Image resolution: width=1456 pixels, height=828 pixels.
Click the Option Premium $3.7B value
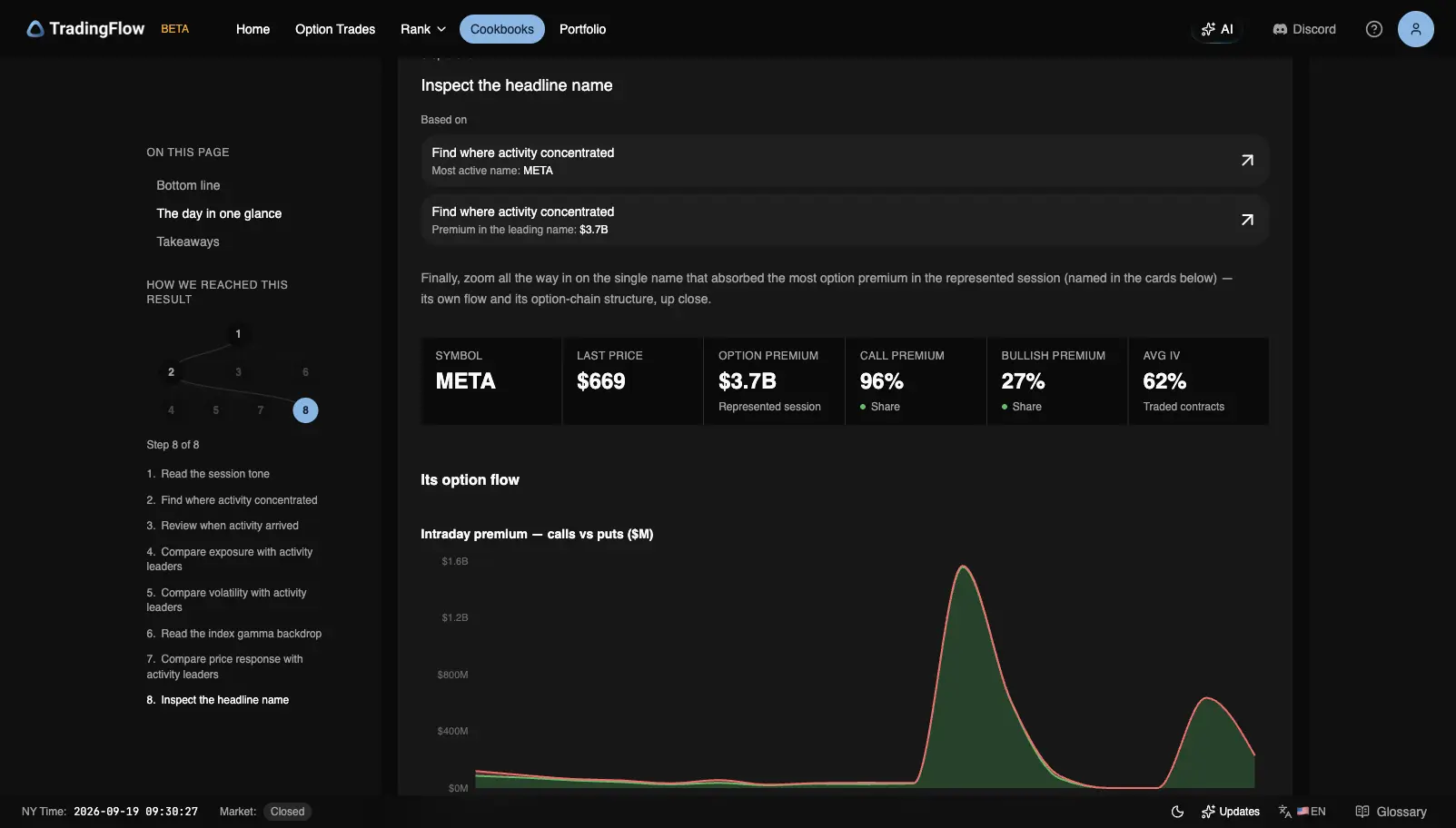coord(748,381)
